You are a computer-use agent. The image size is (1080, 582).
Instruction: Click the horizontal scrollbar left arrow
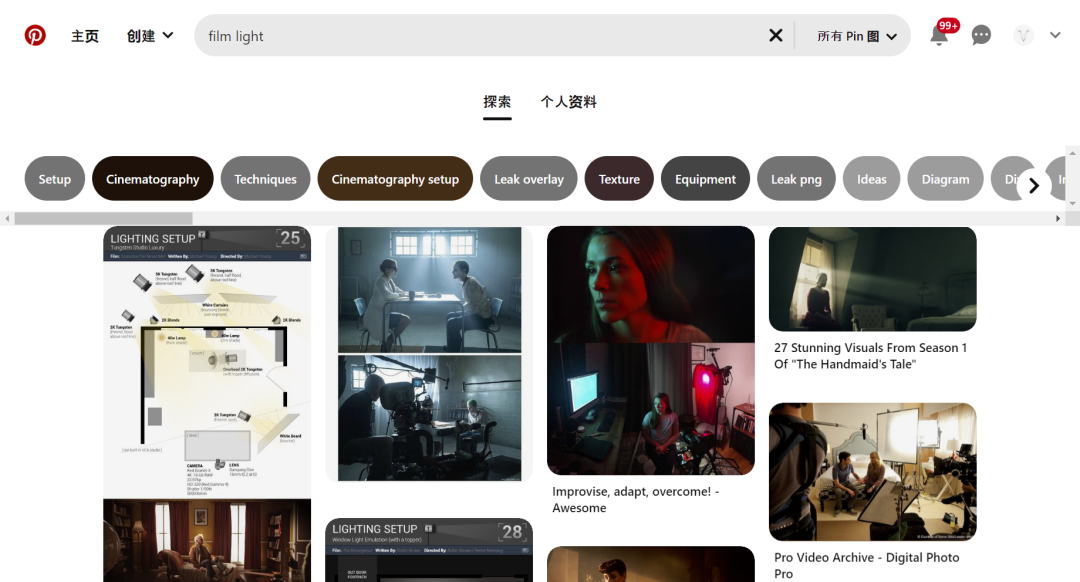tap(7, 218)
